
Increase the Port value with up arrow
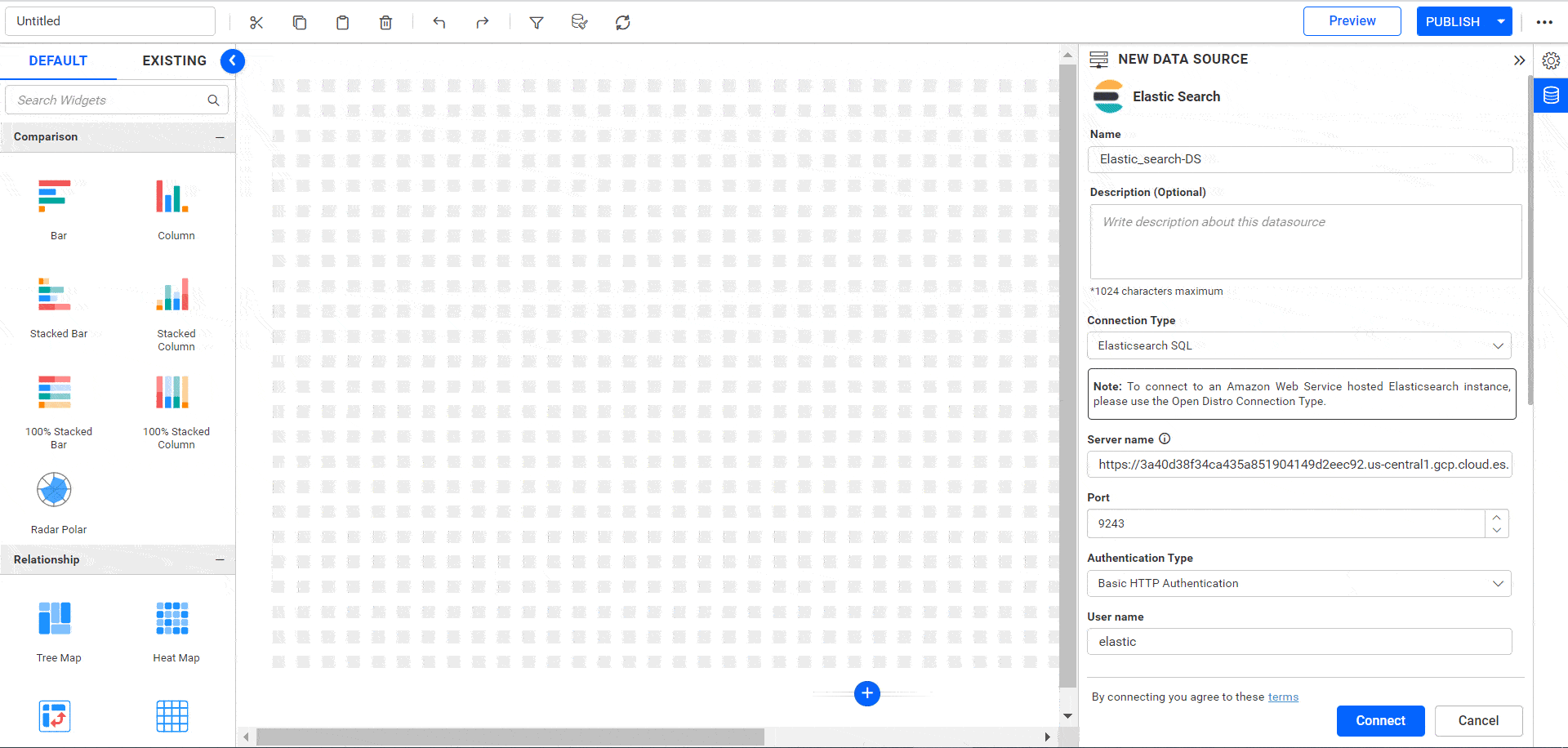(1497, 517)
